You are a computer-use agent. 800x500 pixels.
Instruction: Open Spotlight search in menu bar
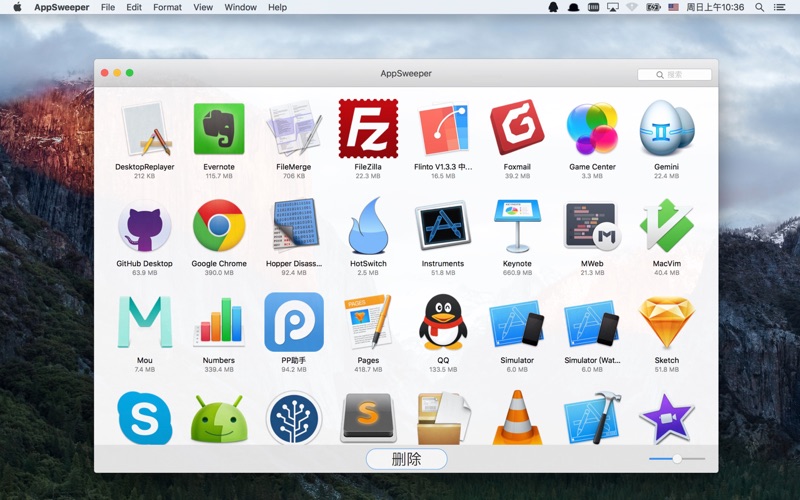pos(760,7)
